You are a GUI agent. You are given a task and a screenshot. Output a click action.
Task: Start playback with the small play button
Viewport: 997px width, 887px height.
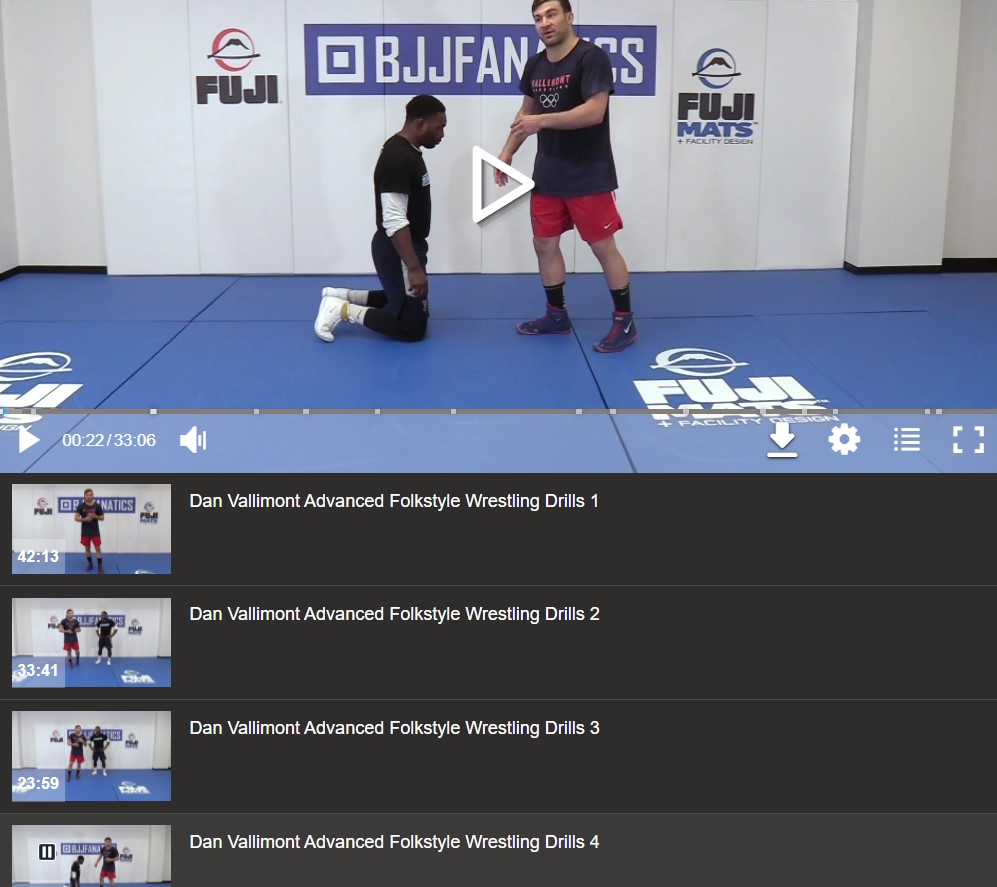click(x=28, y=440)
